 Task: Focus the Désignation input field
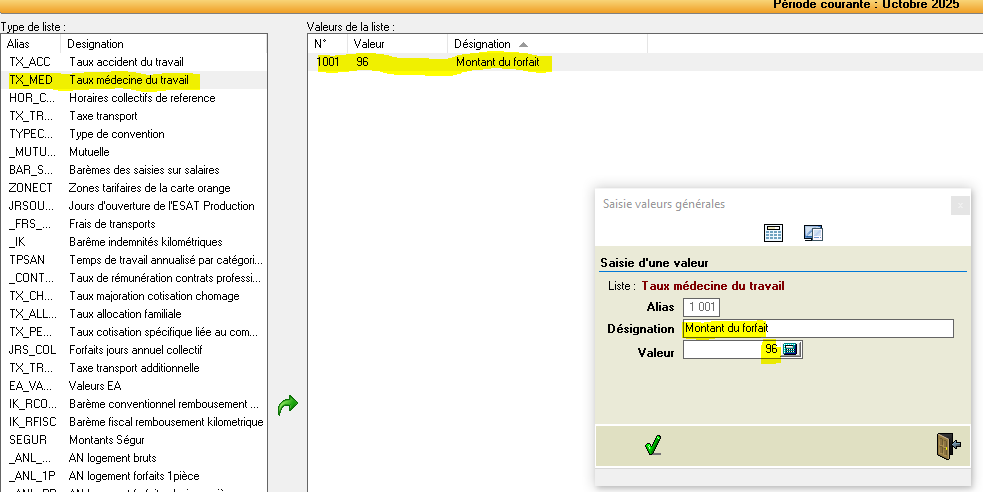point(817,328)
